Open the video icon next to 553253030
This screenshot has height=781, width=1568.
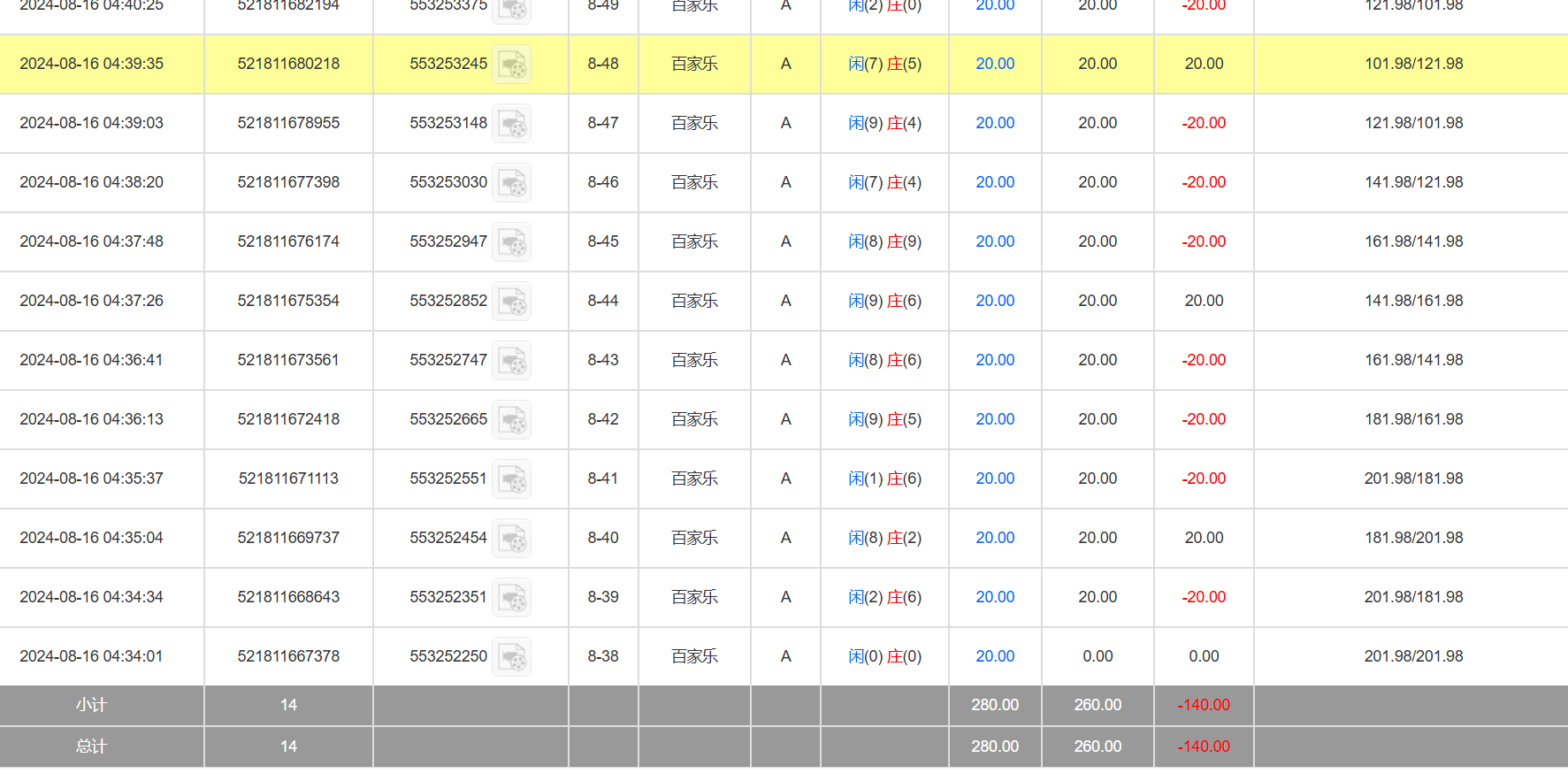coord(511,183)
